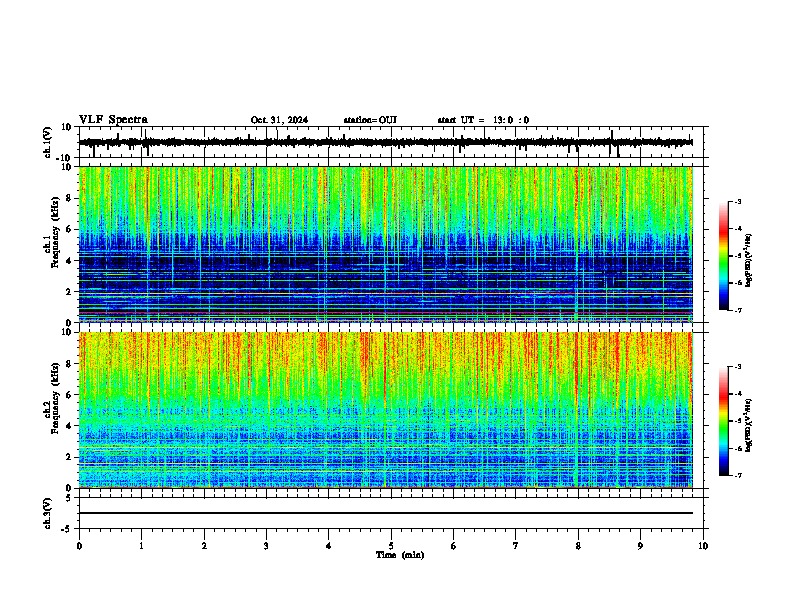Viewport: 792px width, 612px height.
Task: Click the ch.1 "Frequency (kHz)" axis label
Action: click(55, 233)
